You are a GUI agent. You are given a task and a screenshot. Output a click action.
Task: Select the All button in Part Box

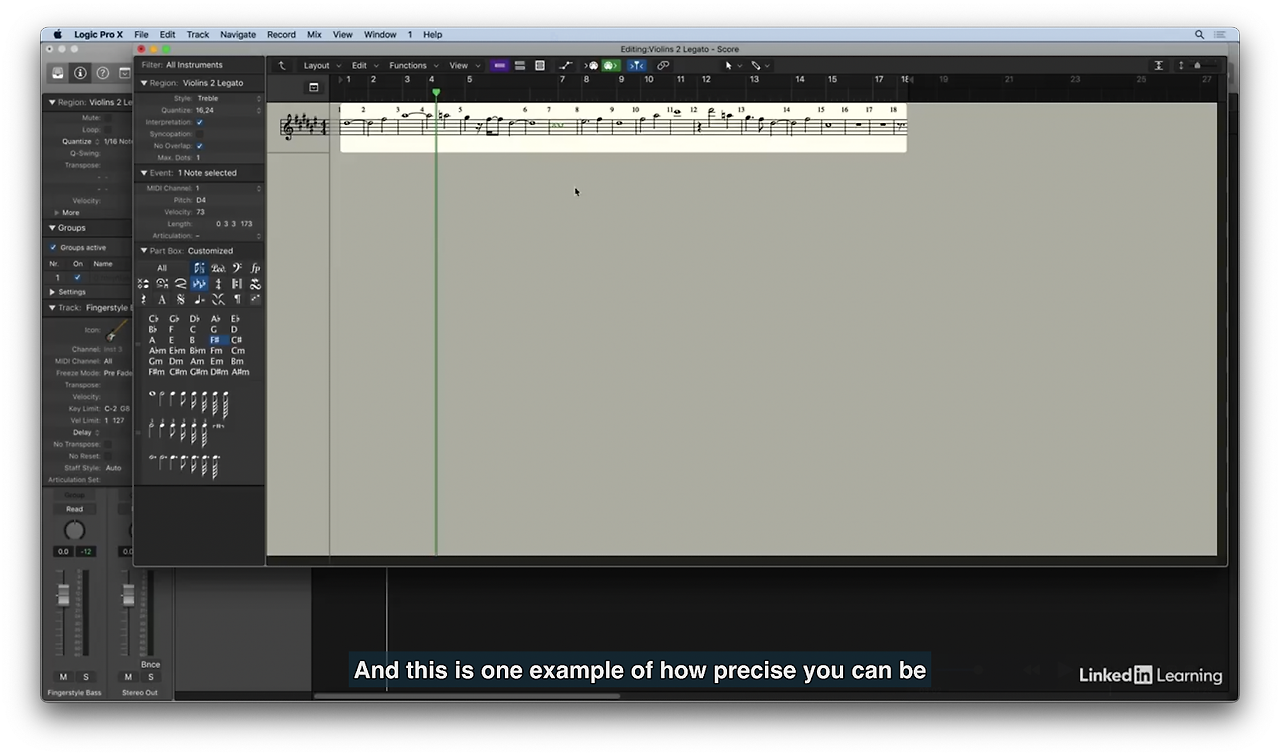pyautogui.click(x=162, y=268)
